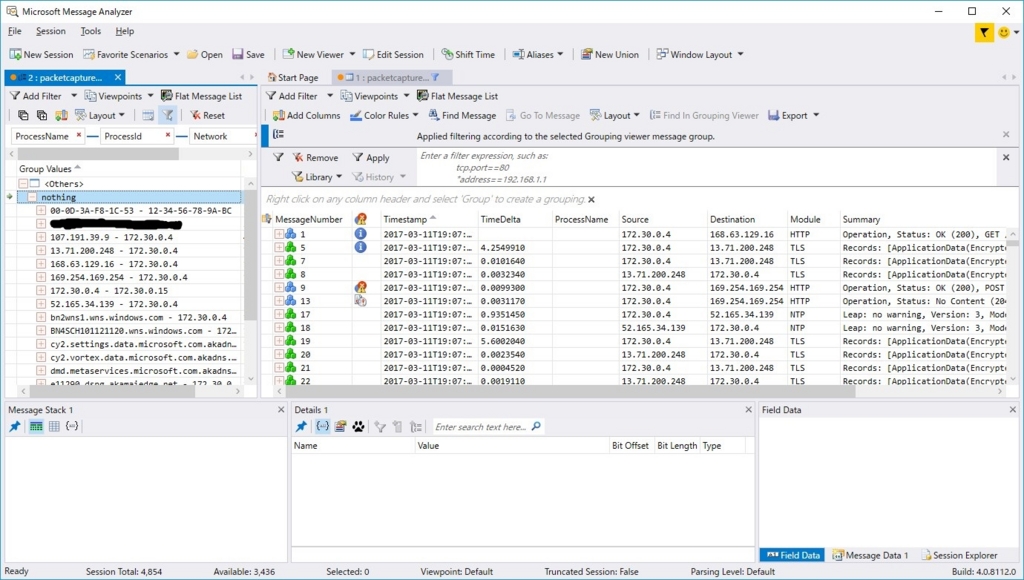
Task: Open Shift Time from the toolbar
Action: [468, 54]
